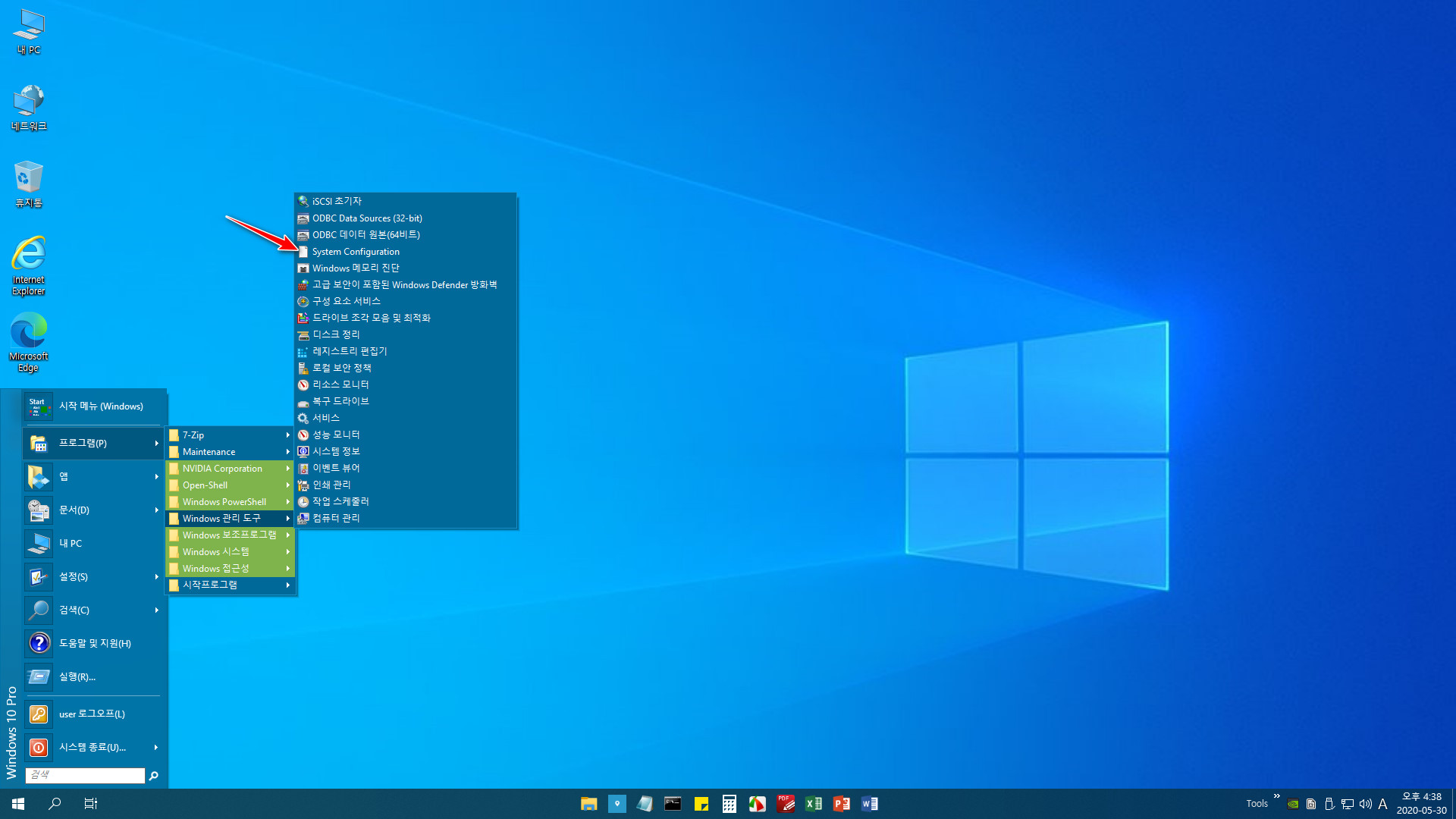The height and width of the screenshot is (819, 1456).
Task: Open Excel from the taskbar
Action: (x=813, y=804)
